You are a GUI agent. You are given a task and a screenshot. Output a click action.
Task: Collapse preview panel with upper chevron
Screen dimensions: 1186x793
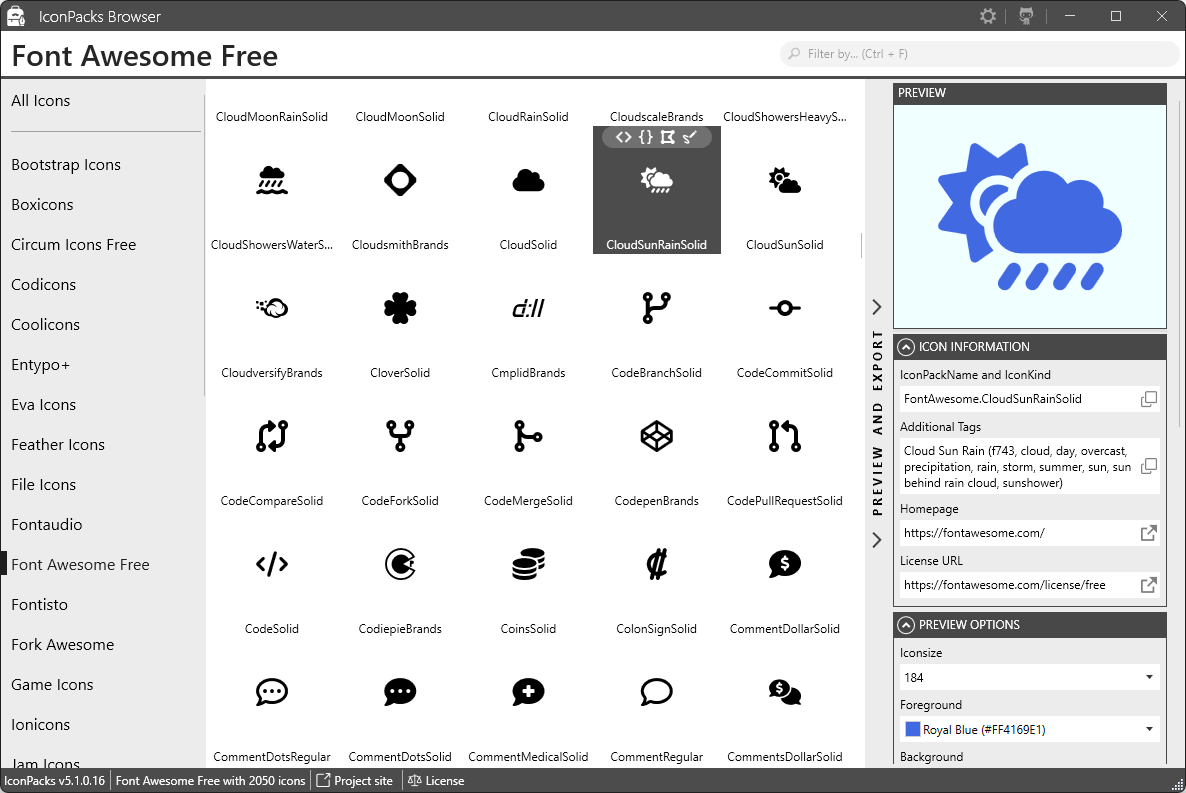(x=877, y=306)
